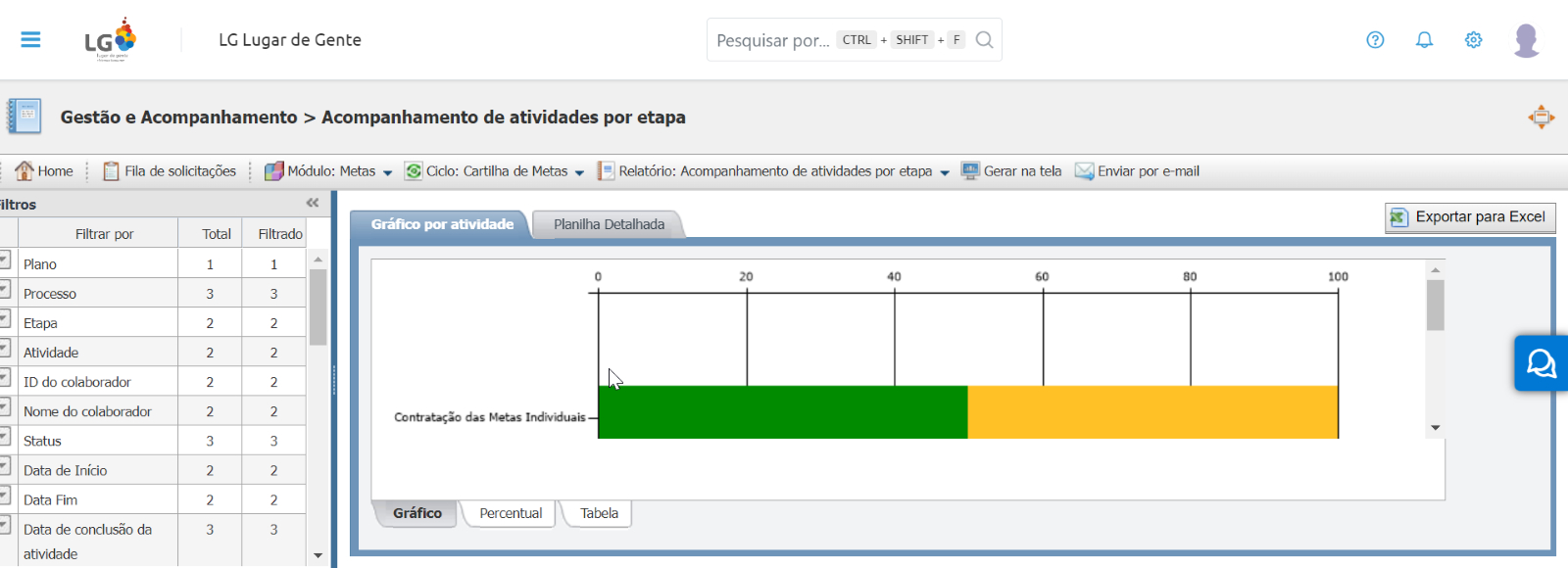Expand the Atividade filter row arrow
This screenshot has width=1568, height=568.
[4, 349]
